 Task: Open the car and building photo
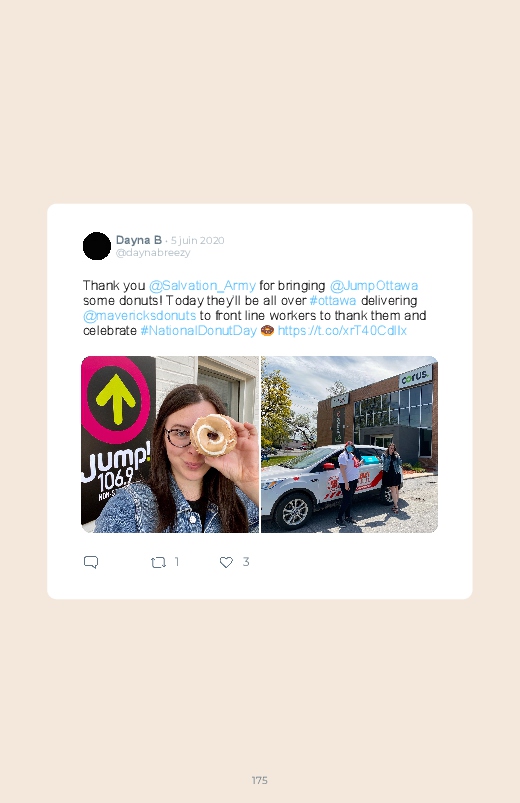coord(349,444)
